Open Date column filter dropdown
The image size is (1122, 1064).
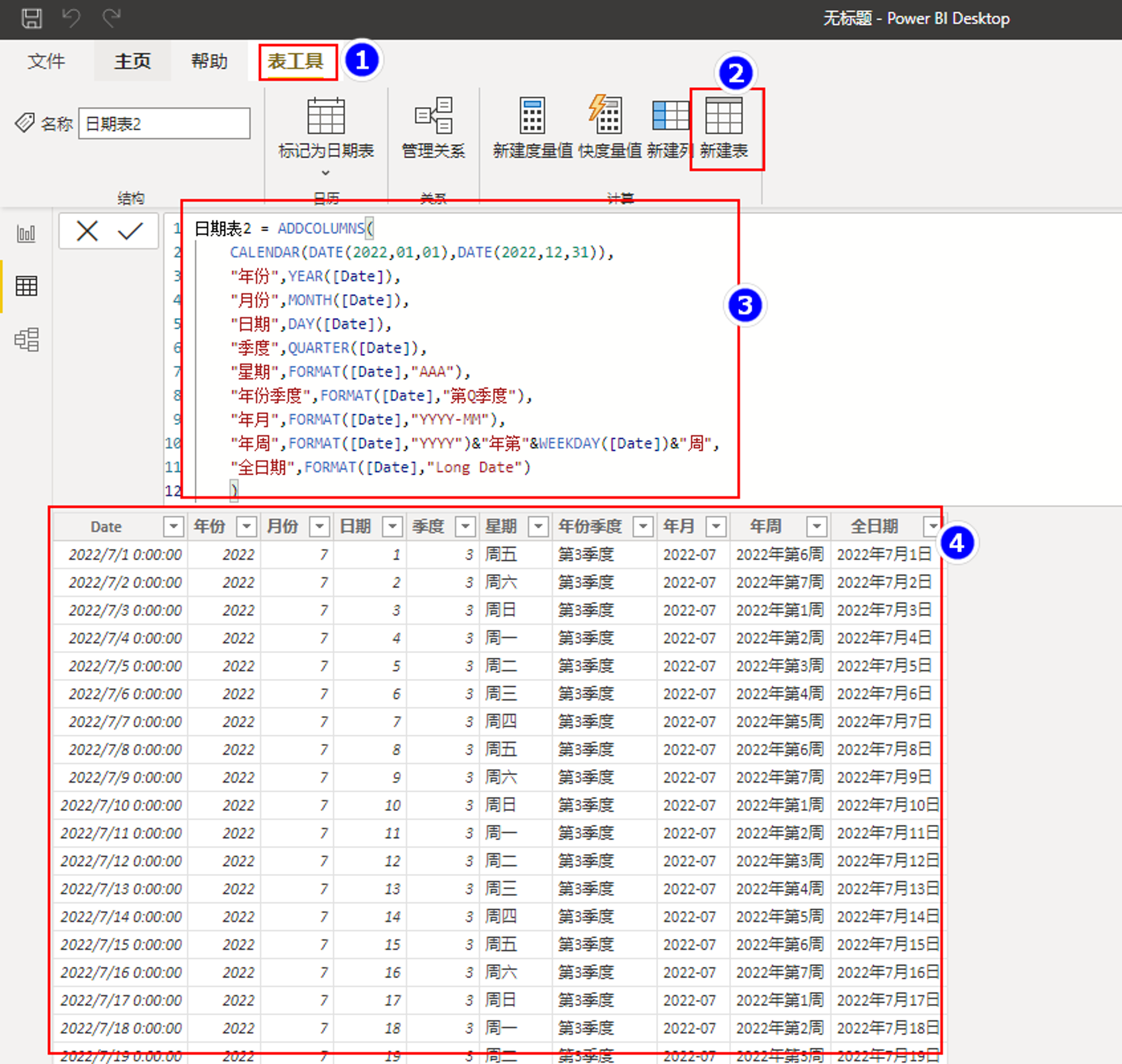click(173, 526)
